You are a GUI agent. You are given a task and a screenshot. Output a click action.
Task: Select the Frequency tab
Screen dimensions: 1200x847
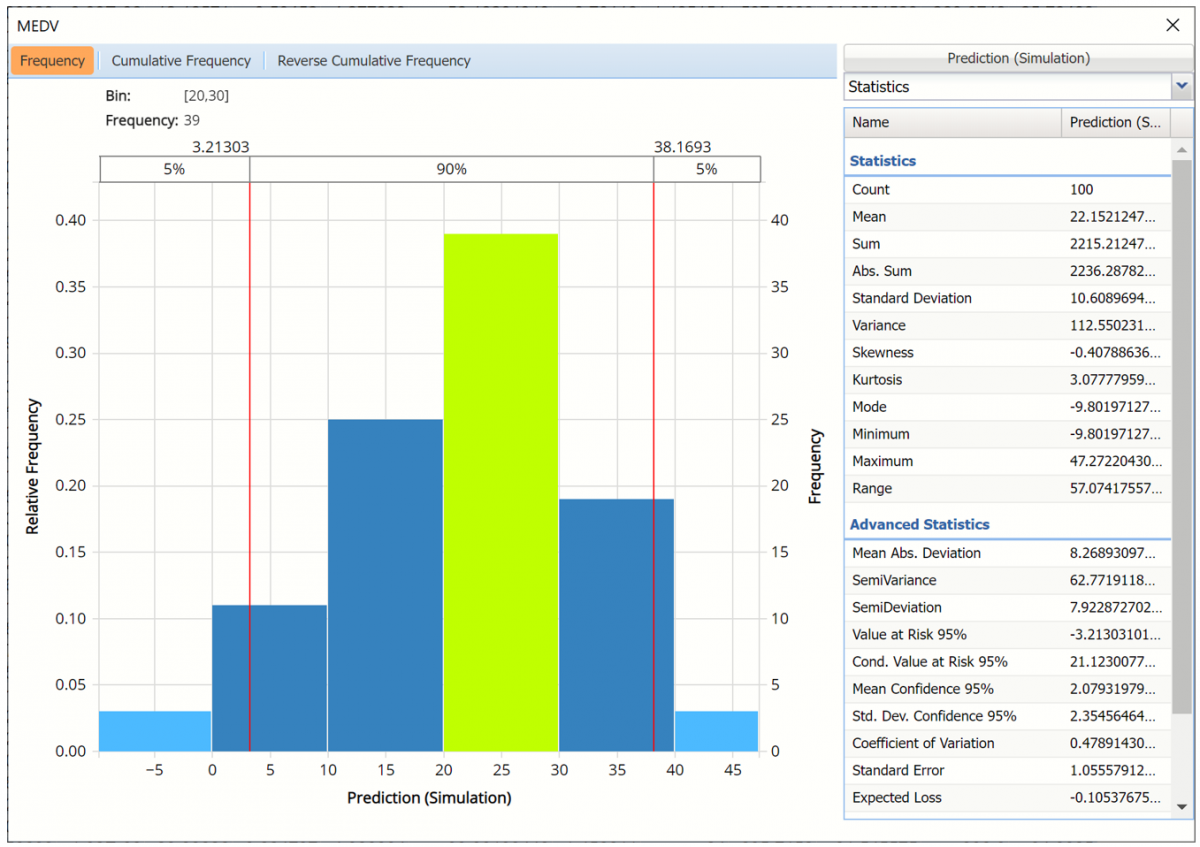pos(52,61)
